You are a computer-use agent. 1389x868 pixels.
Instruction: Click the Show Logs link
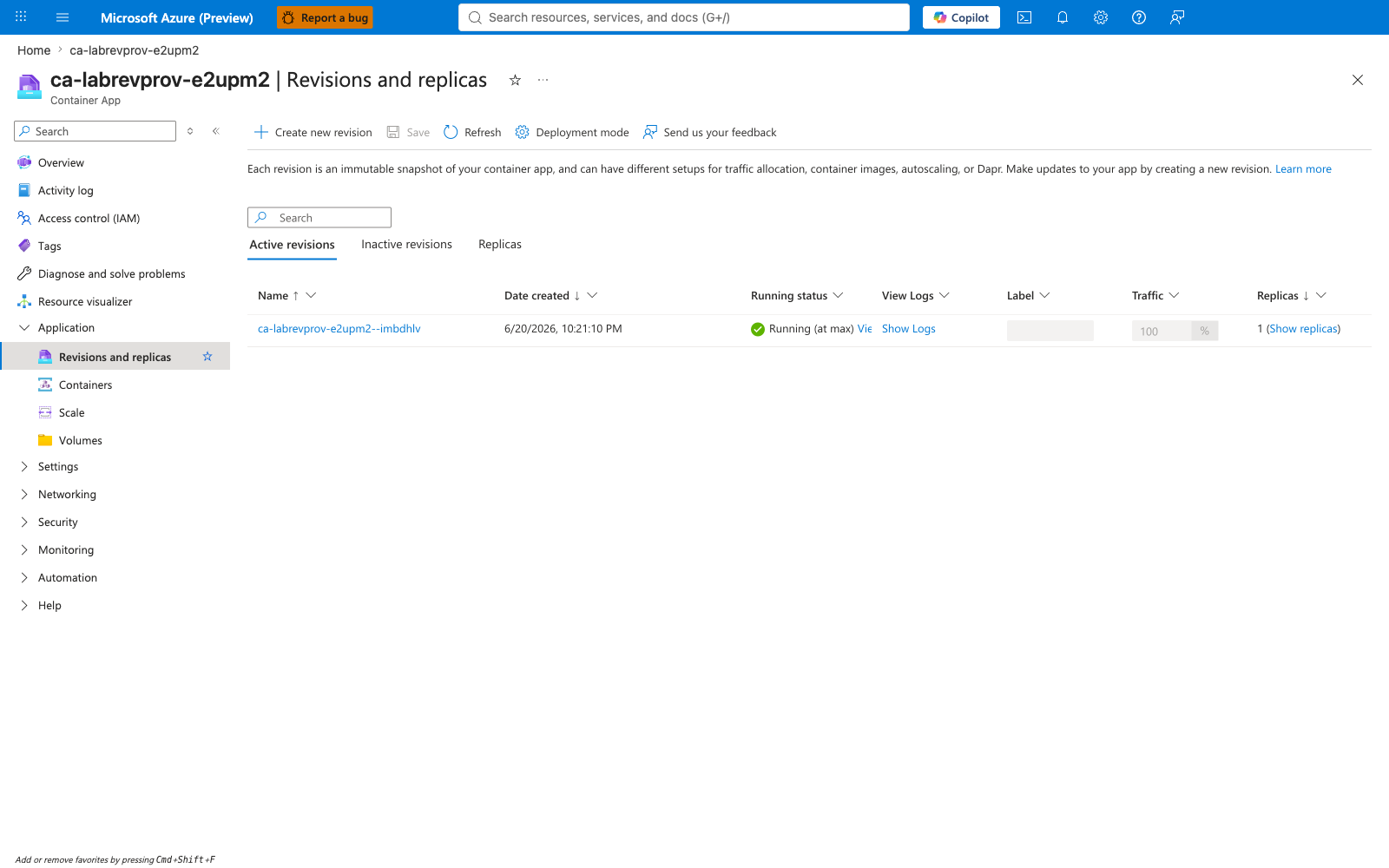(x=909, y=329)
